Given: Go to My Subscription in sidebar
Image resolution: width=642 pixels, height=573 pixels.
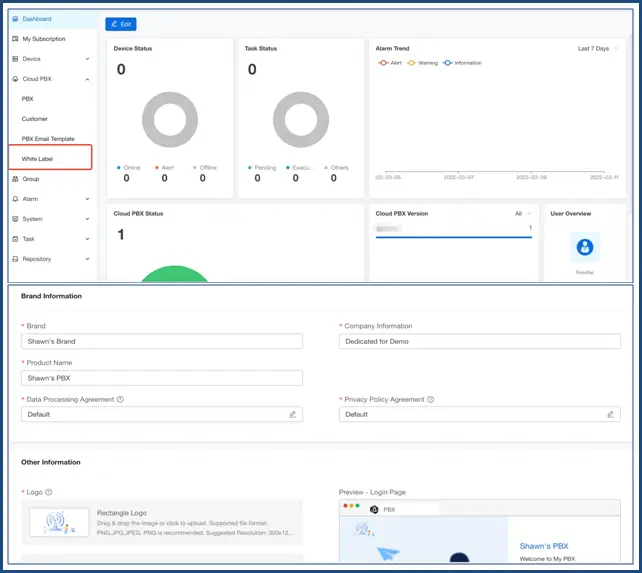Looking at the screenshot, I should (43, 39).
